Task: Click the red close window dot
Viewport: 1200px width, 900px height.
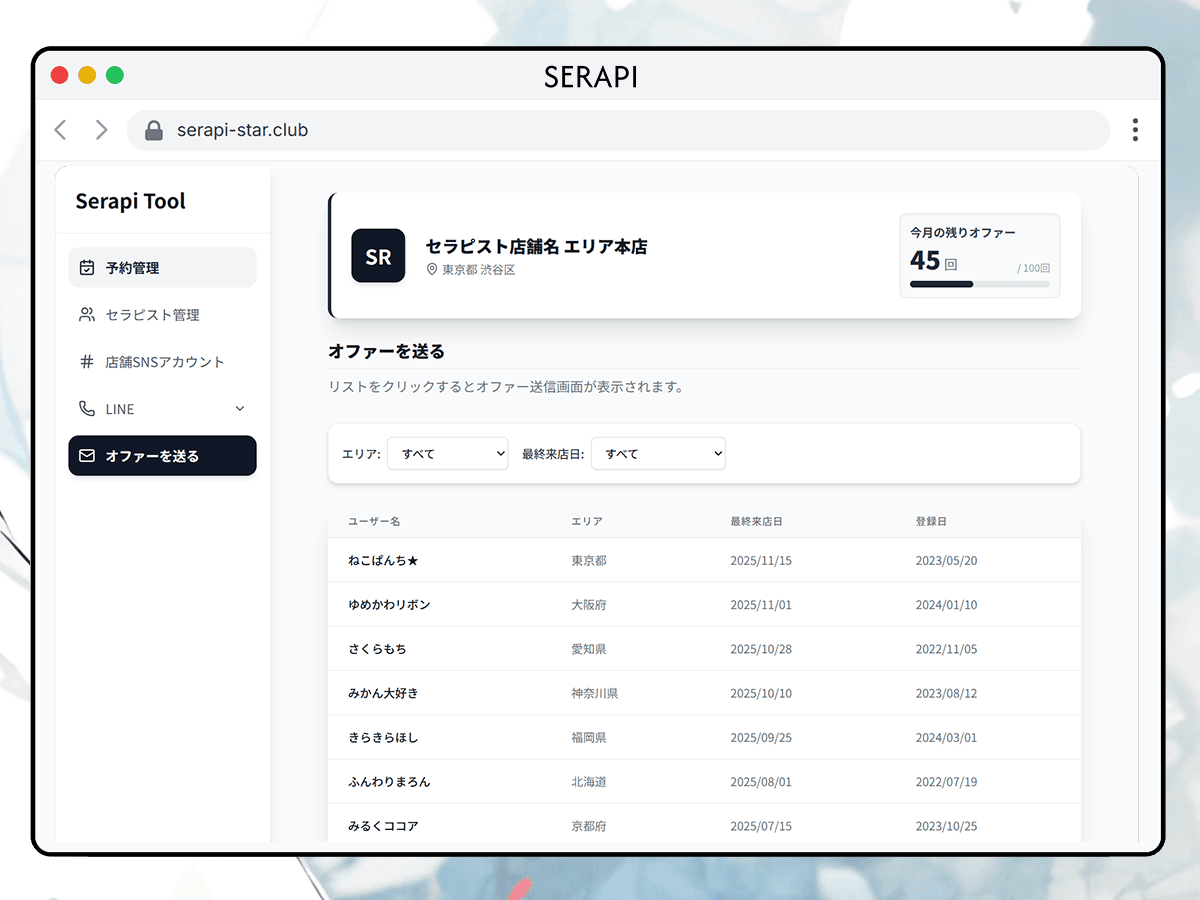Action: [59, 75]
